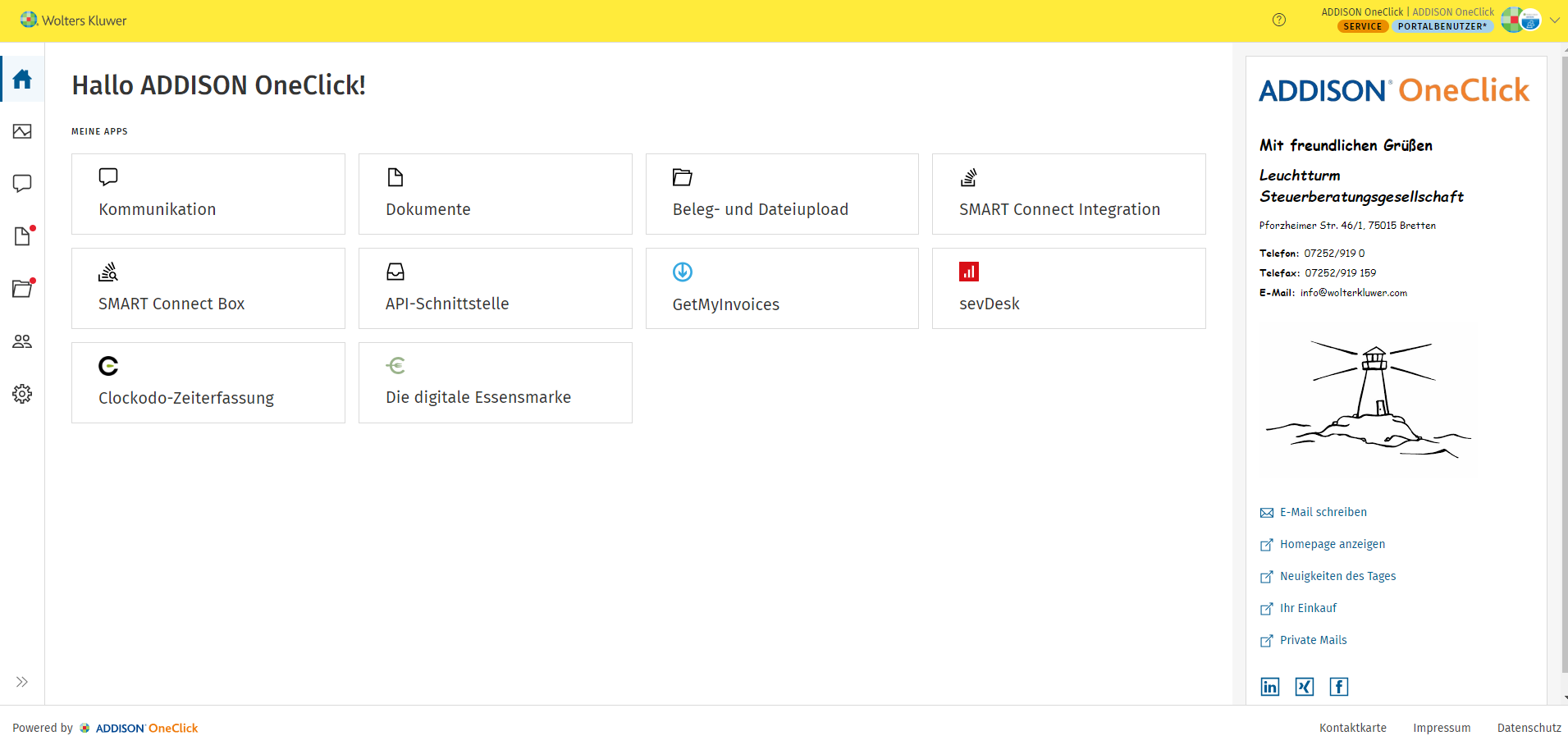Open the chat bubble icon in sidebar
This screenshot has height=745, width=1568.
pos(22,184)
